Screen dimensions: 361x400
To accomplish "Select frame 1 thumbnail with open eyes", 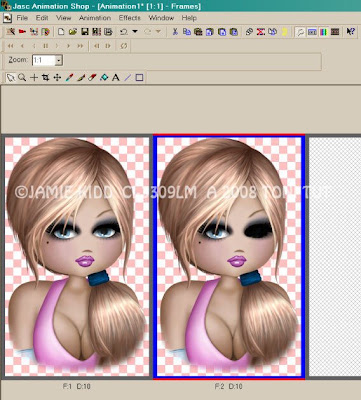I will (x=77, y=257).
